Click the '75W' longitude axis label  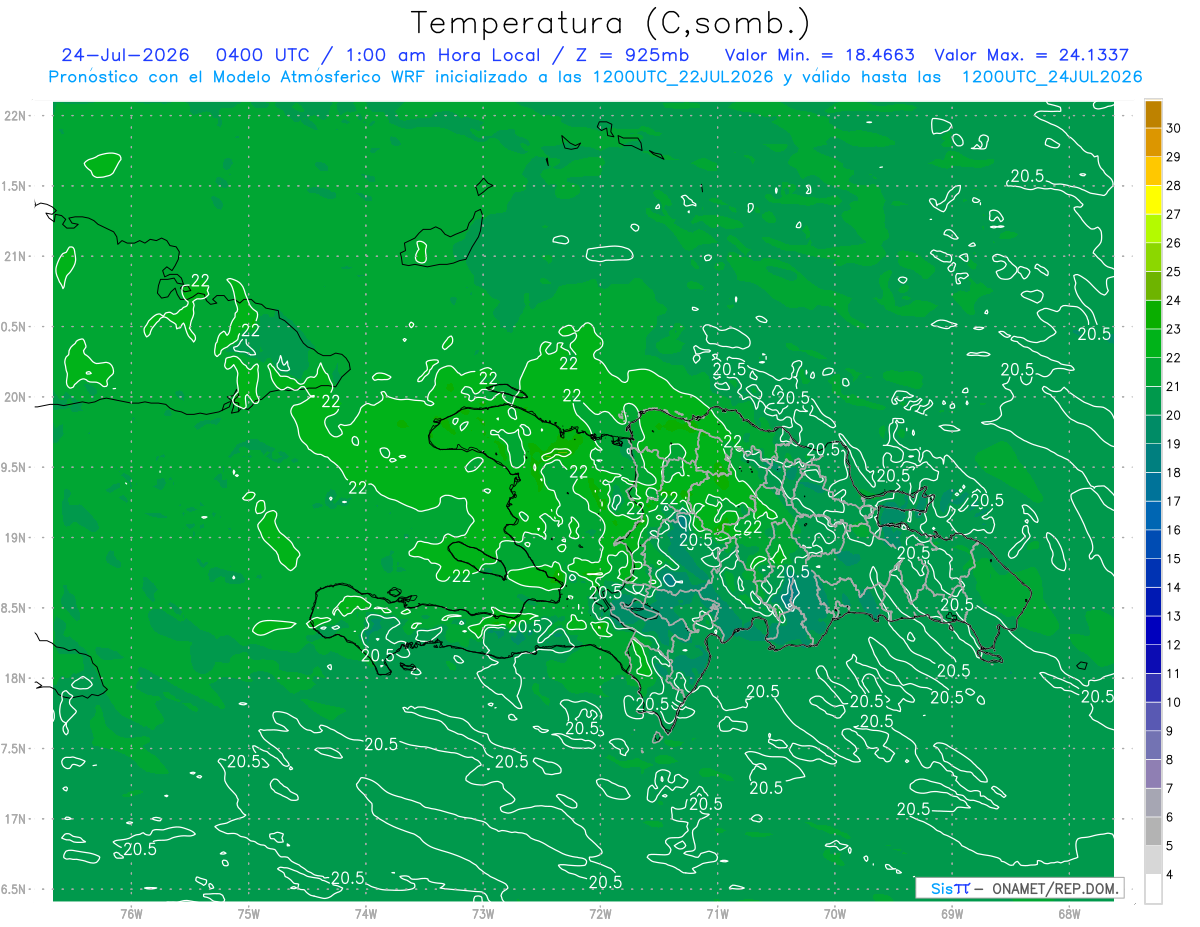[249, 912]
